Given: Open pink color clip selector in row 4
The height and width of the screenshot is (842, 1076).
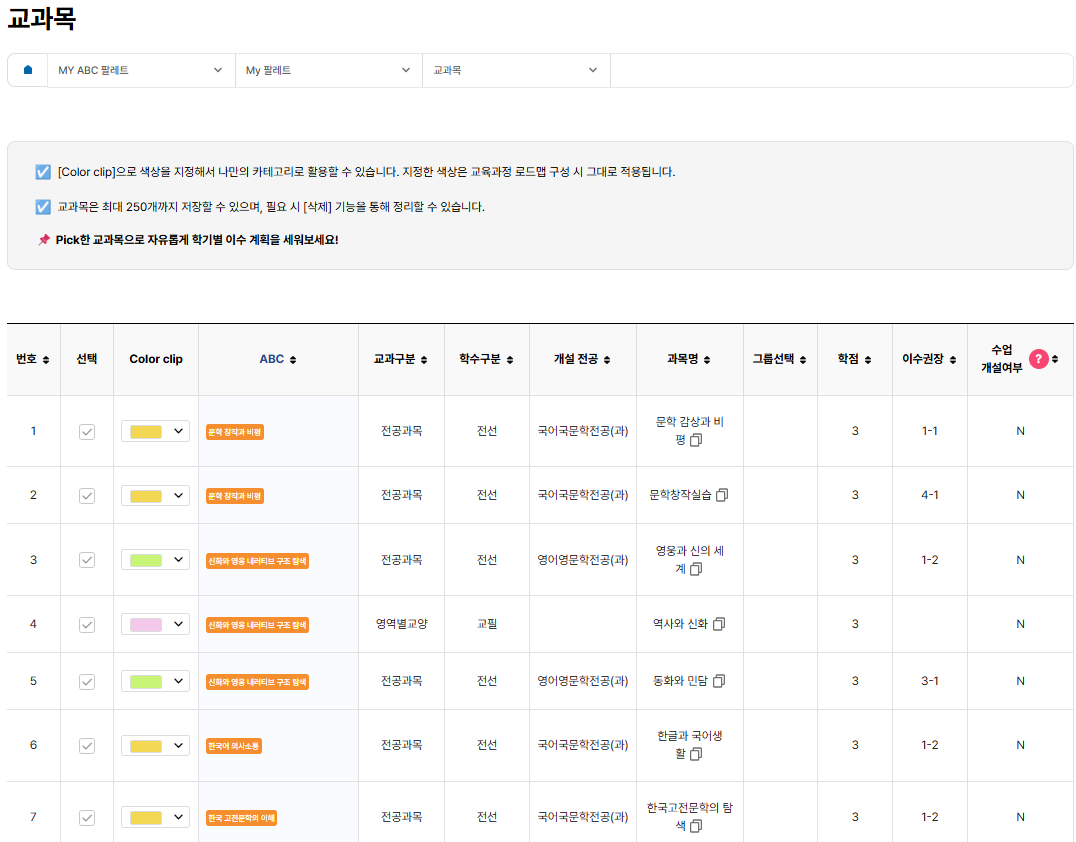Looking at the screenshot, I should click(x=155, y=624).
